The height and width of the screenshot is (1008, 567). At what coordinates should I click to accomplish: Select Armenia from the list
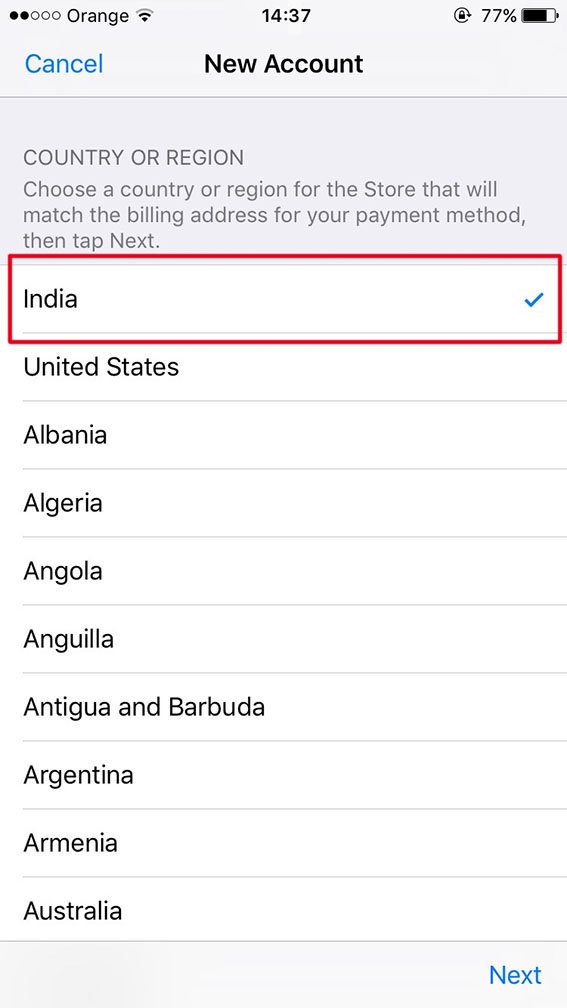pos(284,843)
